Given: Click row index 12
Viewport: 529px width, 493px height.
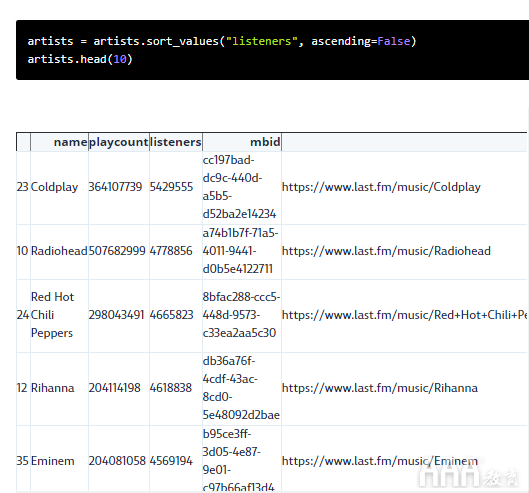Looking at the screenshot, I should point(22,388).
